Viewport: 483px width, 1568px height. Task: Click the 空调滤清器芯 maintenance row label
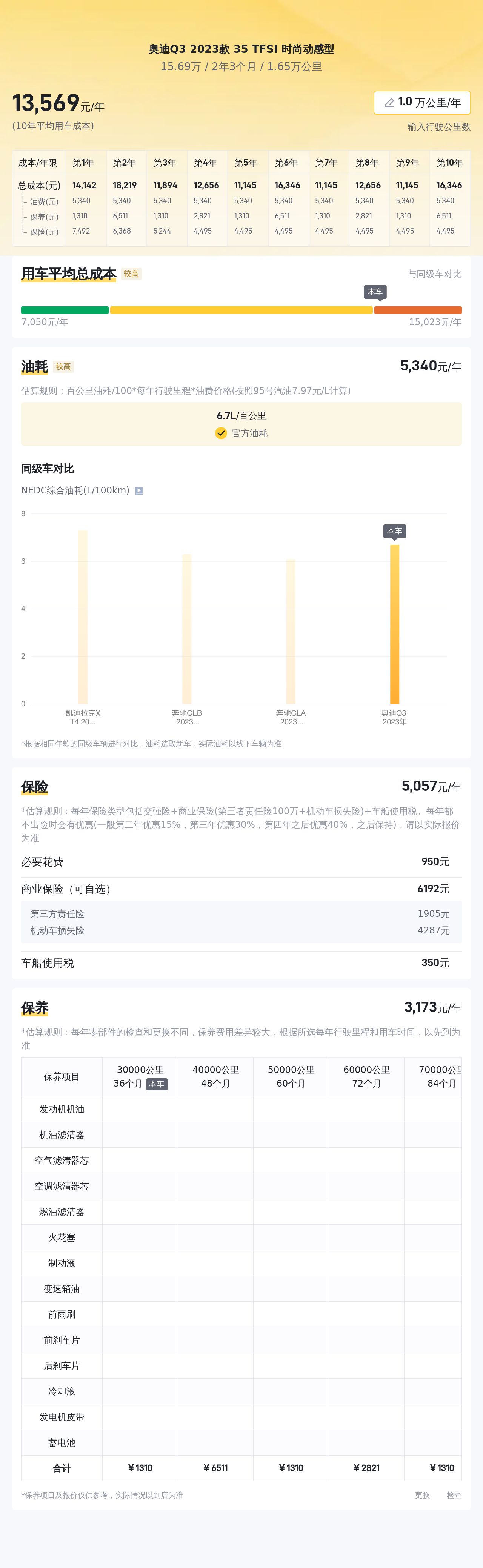[x=62, y=1186]
